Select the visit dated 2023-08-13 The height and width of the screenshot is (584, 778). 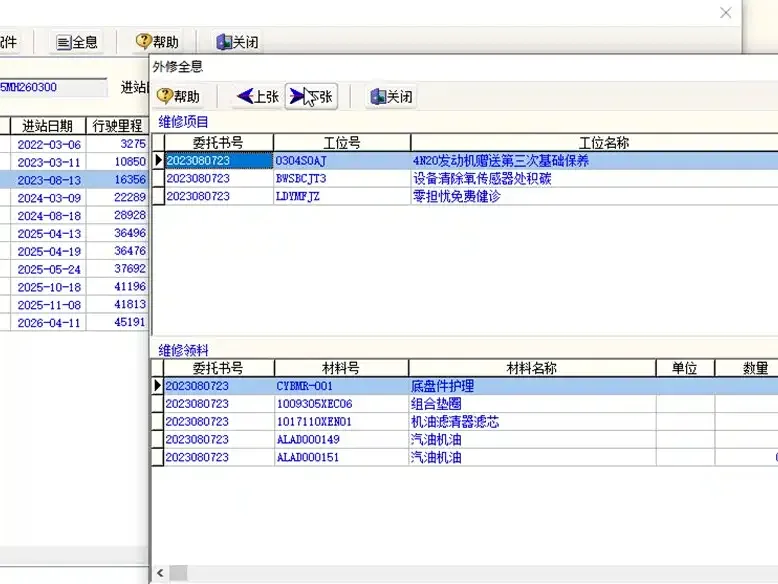point(49,180)
